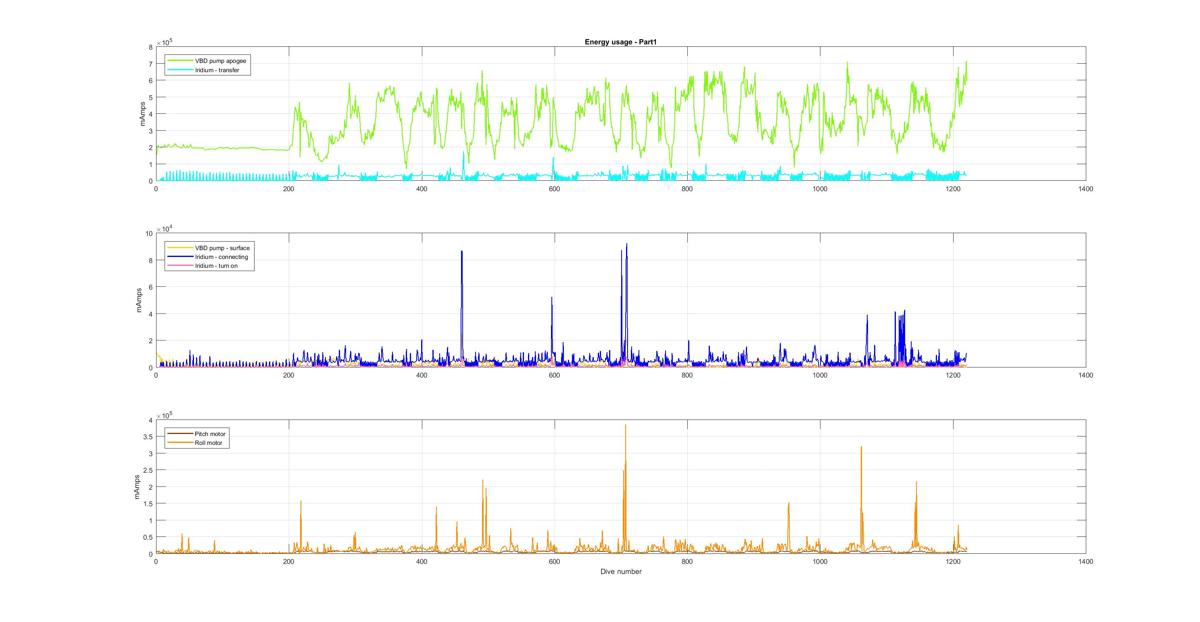Viewport: 1200px width, 622px height.
Task: Click y-axis tick '7' on the top plot
Action: click(150, 64)
